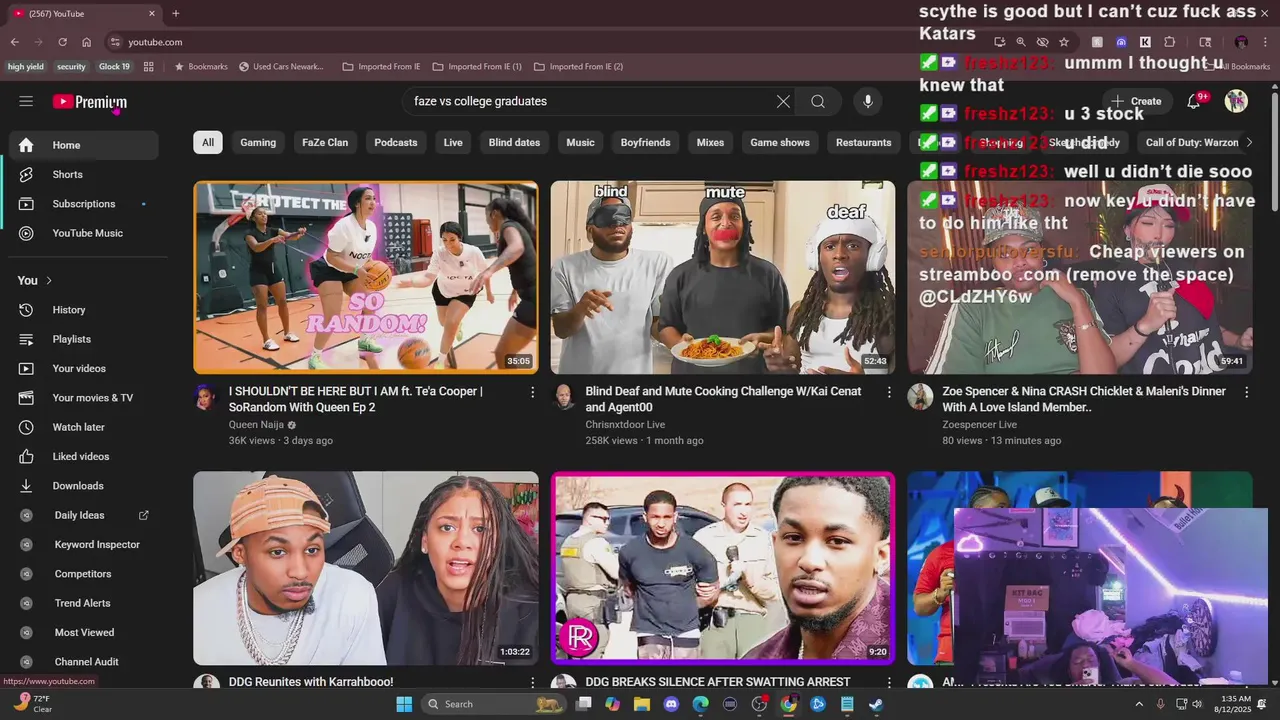Open Downloads in the sidebar
1280x720 pixels.
point(85,486)
